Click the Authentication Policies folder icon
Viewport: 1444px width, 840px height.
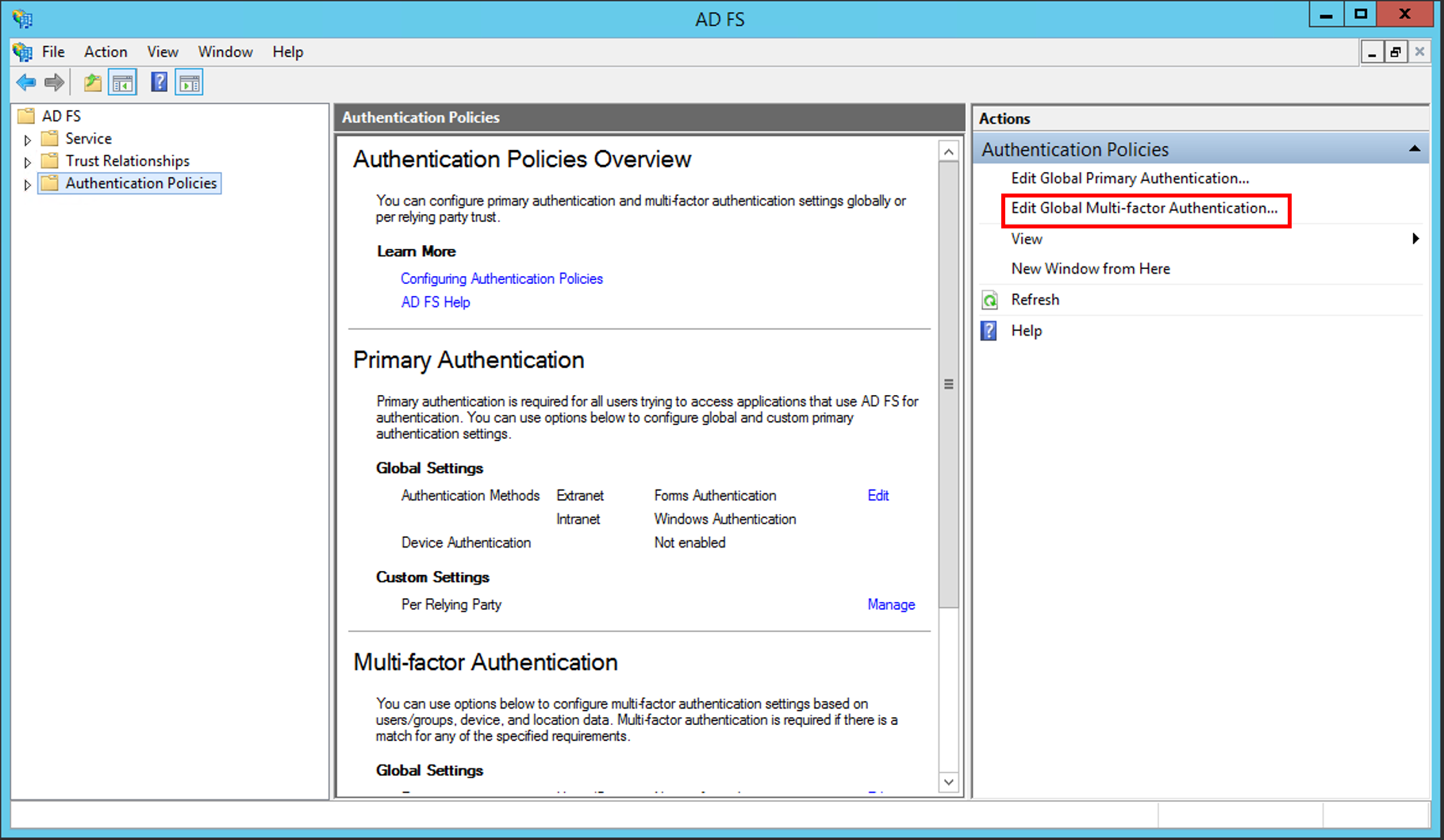[x=50, y=183]
